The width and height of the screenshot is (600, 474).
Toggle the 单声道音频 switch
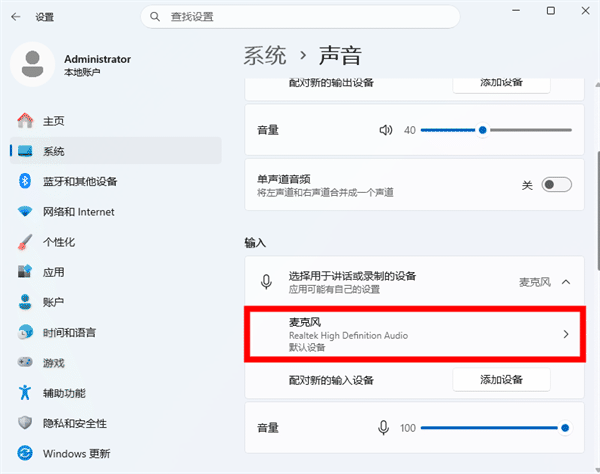(x=557, y=185)
